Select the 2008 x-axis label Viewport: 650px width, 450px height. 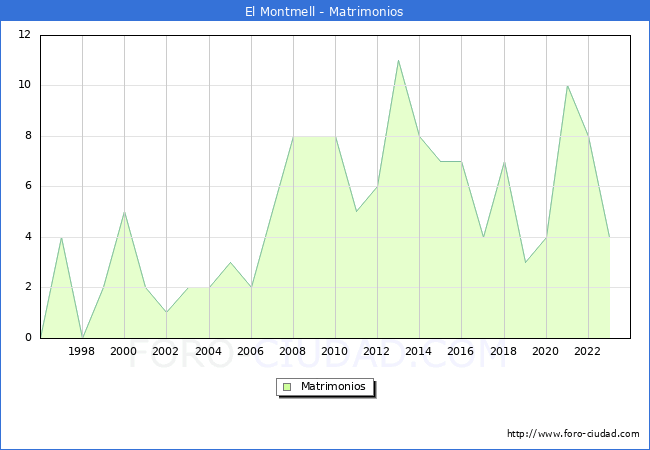pos(293,351)
